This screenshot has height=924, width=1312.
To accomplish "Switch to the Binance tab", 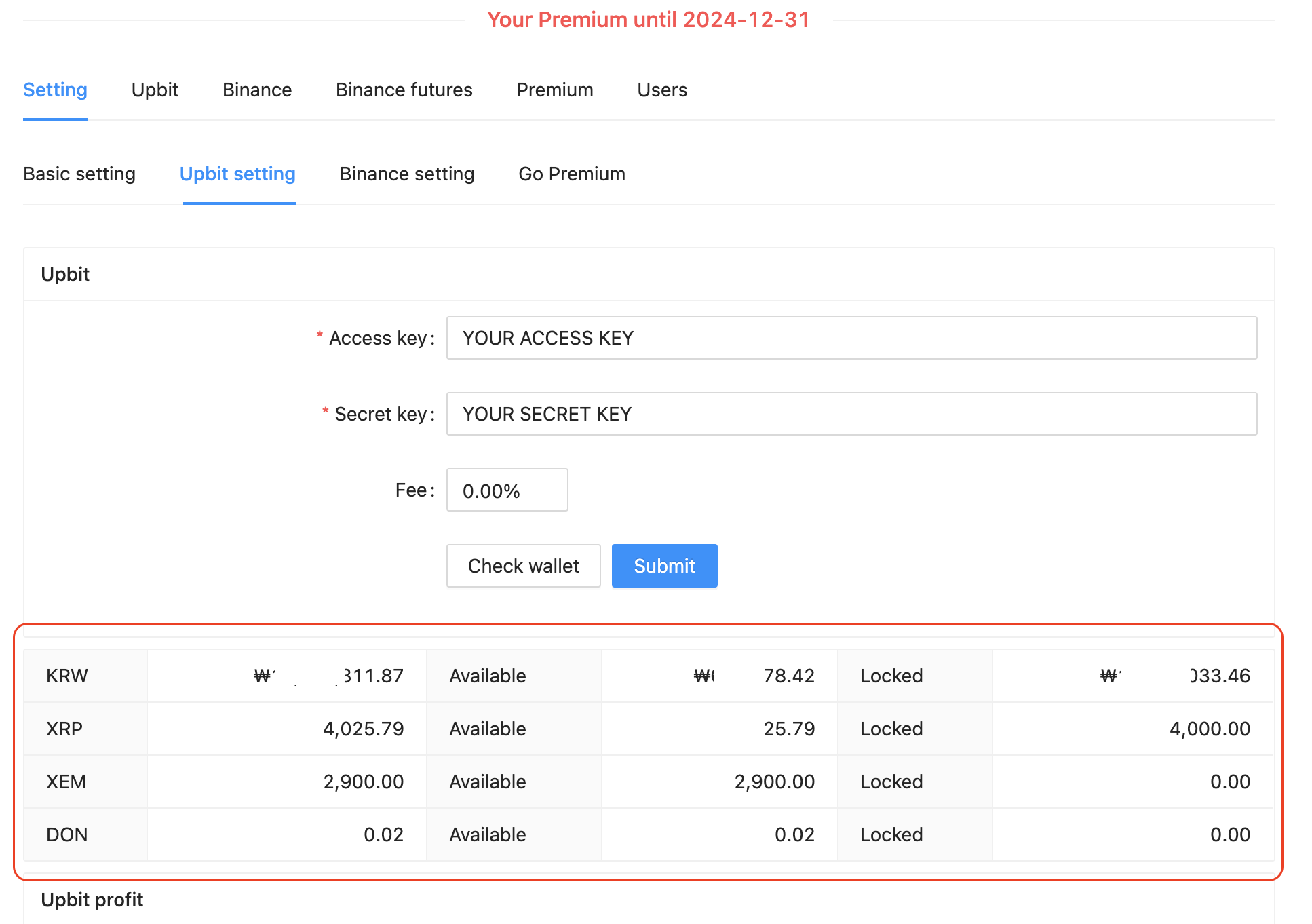I will pos(257,90).
